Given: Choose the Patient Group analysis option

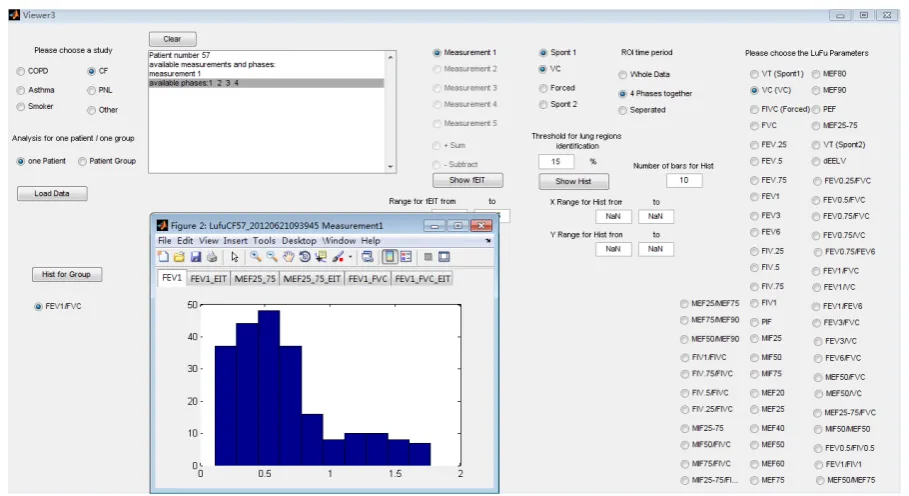Looking at the screenshot, I should coord(82,161).
